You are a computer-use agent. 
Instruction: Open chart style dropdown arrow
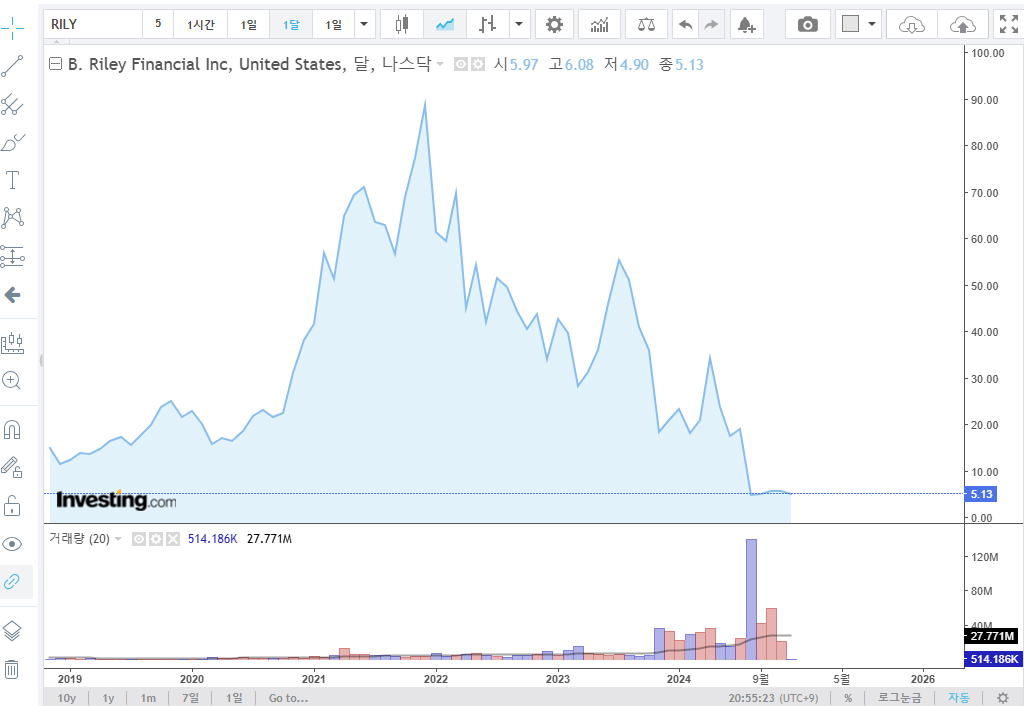(519, 25)
